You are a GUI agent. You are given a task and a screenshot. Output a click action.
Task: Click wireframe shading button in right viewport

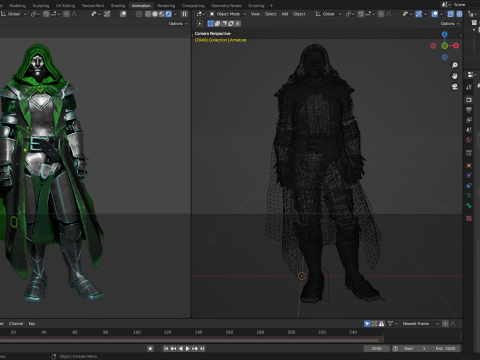click(x=459, y=14)
